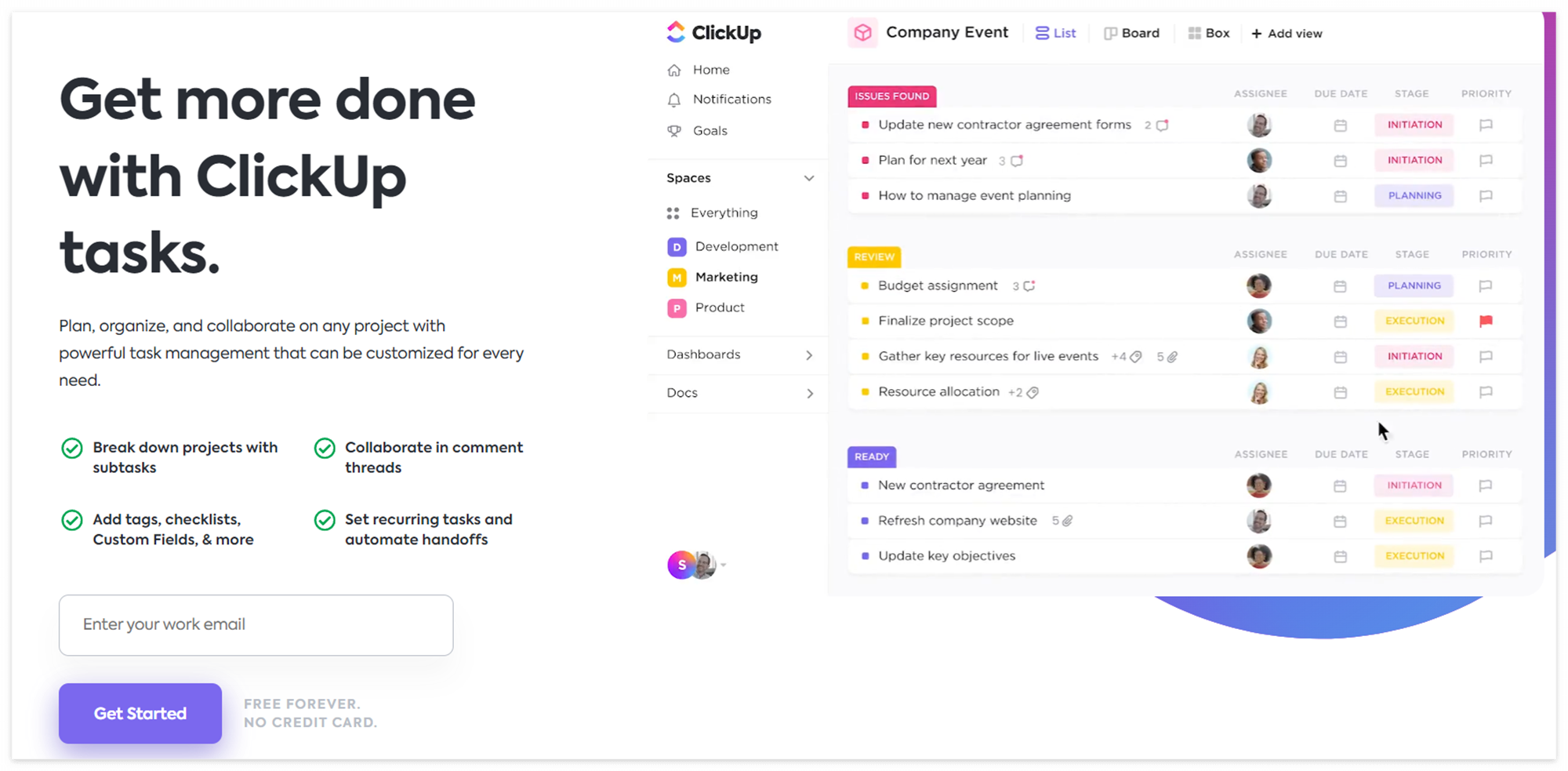
Task: Set due date for New contractor agreement
Action: [1340, 486]
